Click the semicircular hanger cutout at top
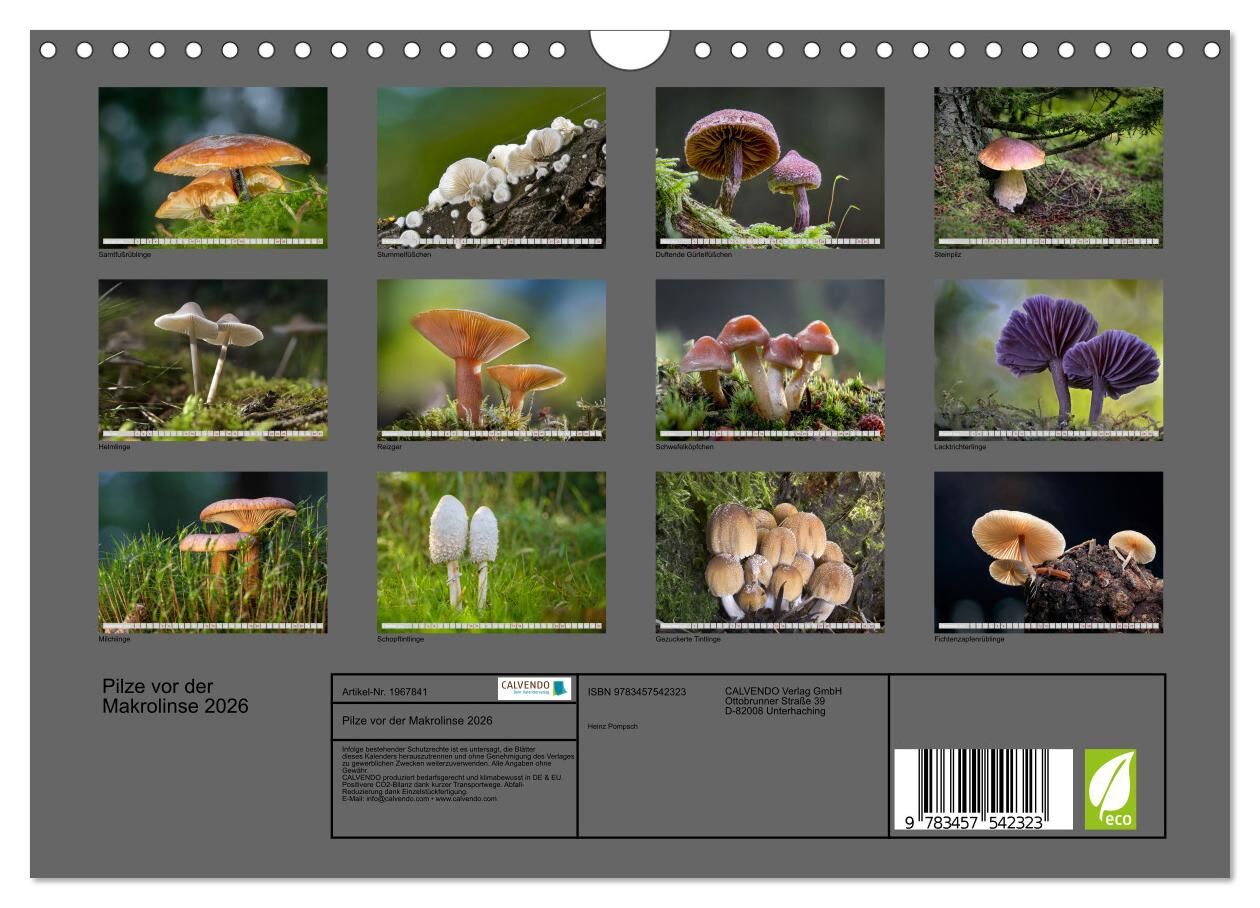Viewport: 1260px width, 908px height. pyautogui.click(x=630, y=48)
